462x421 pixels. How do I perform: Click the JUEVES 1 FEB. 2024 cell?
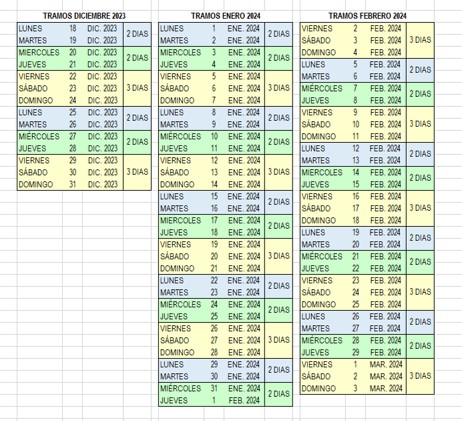pos(212,400)
